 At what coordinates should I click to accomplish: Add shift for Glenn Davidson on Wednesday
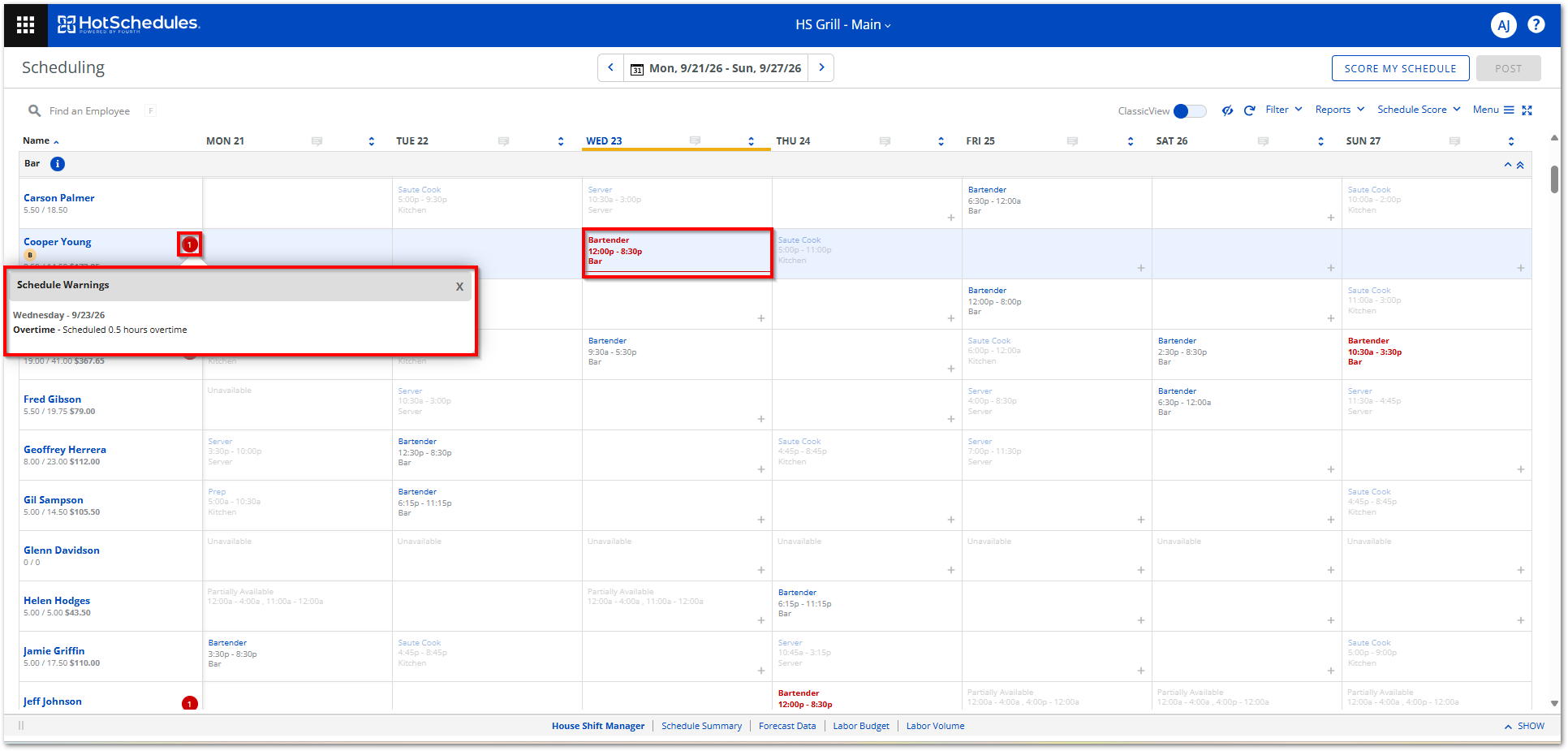click(760, 570)
